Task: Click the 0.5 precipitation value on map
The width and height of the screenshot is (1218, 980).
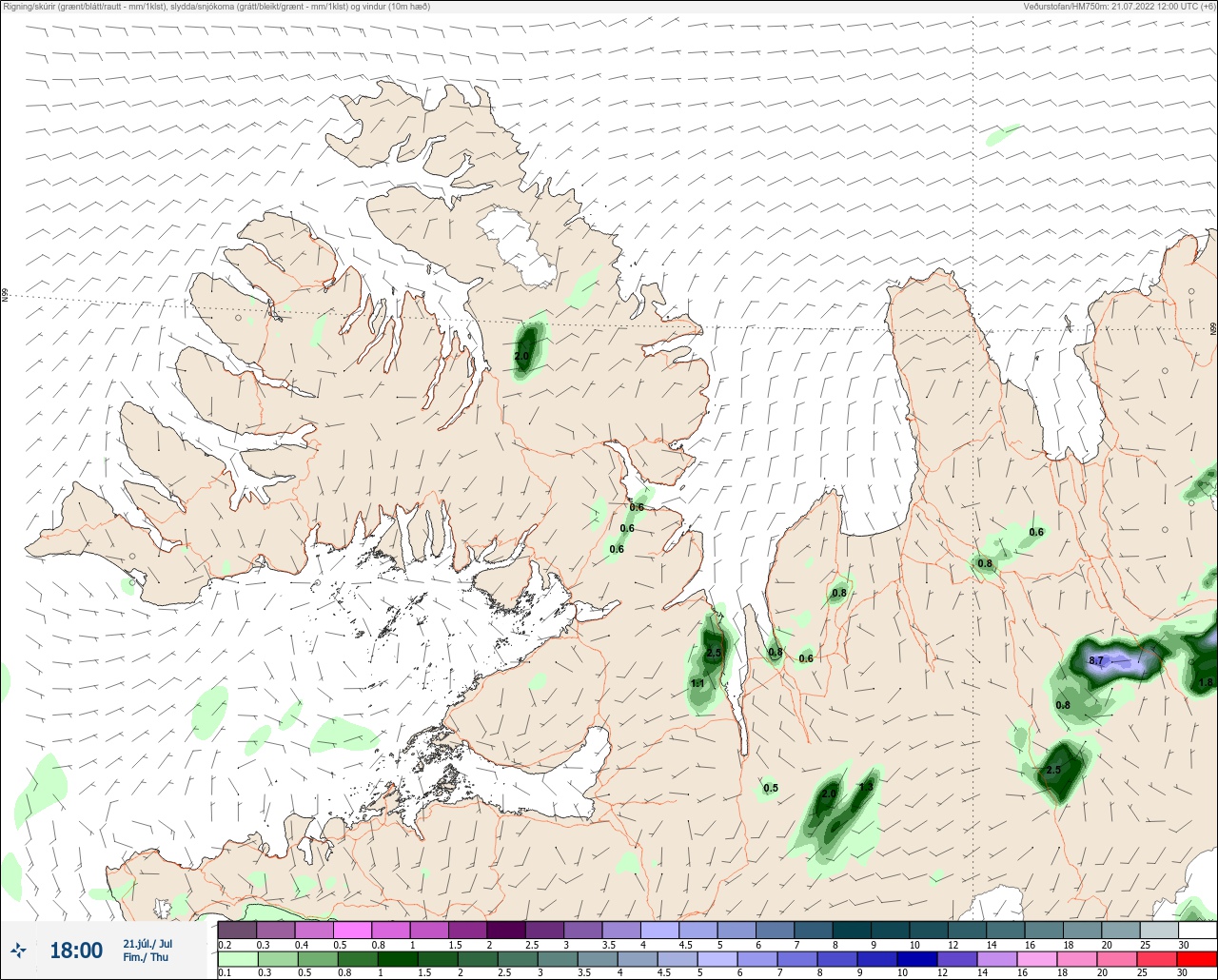Action: pyautogui.click(x=771, y=788)
